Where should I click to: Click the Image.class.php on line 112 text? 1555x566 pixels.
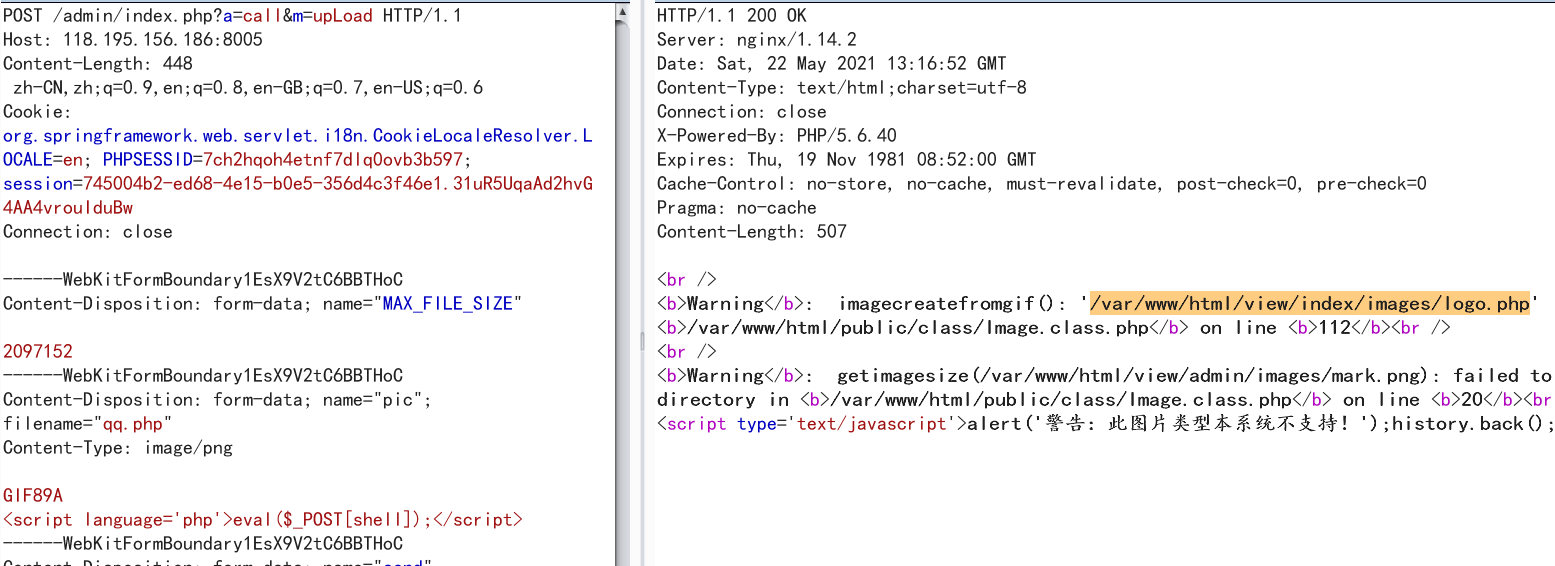pos(1053,328)
